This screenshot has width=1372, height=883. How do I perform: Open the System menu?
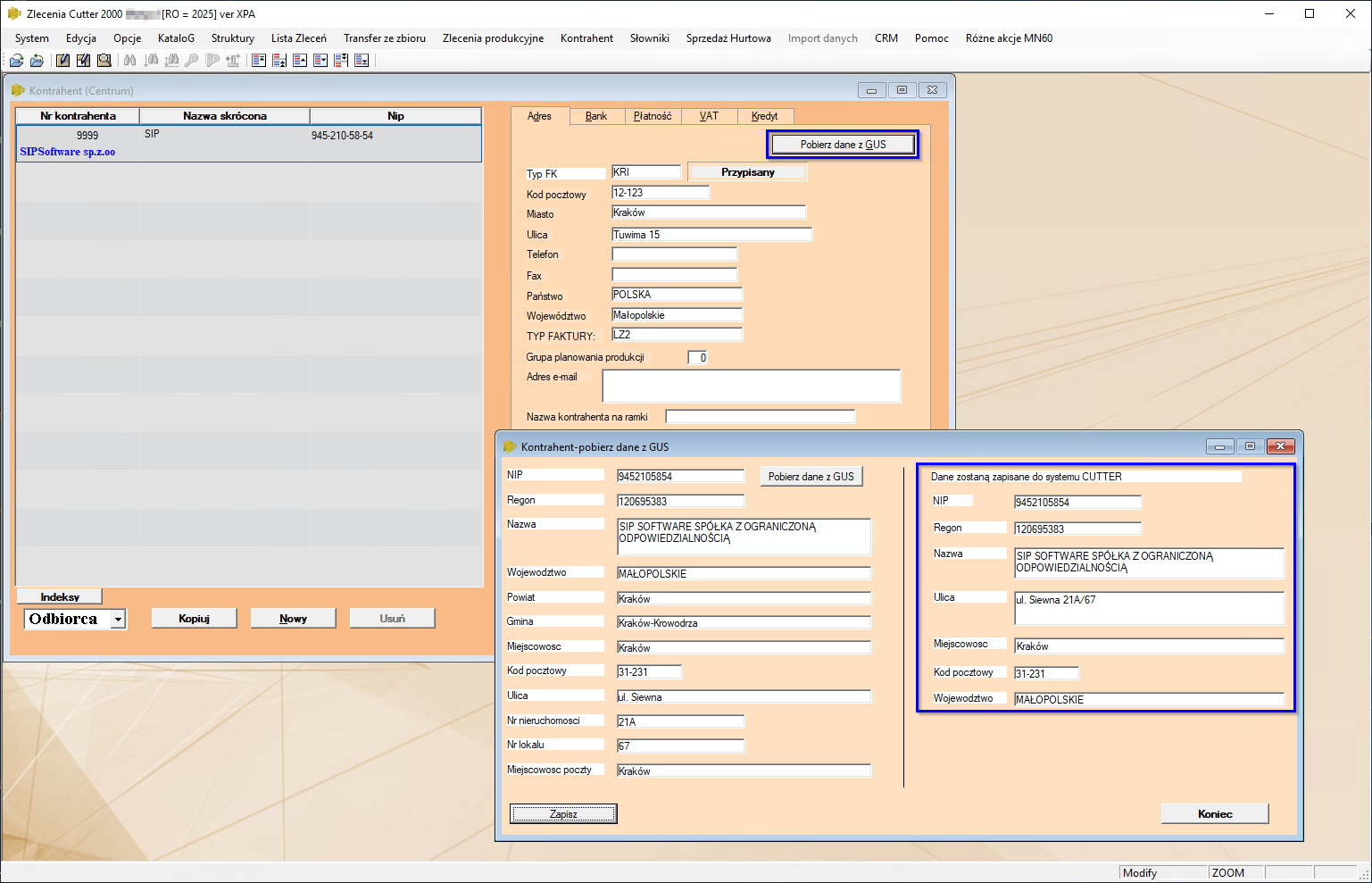32,38
